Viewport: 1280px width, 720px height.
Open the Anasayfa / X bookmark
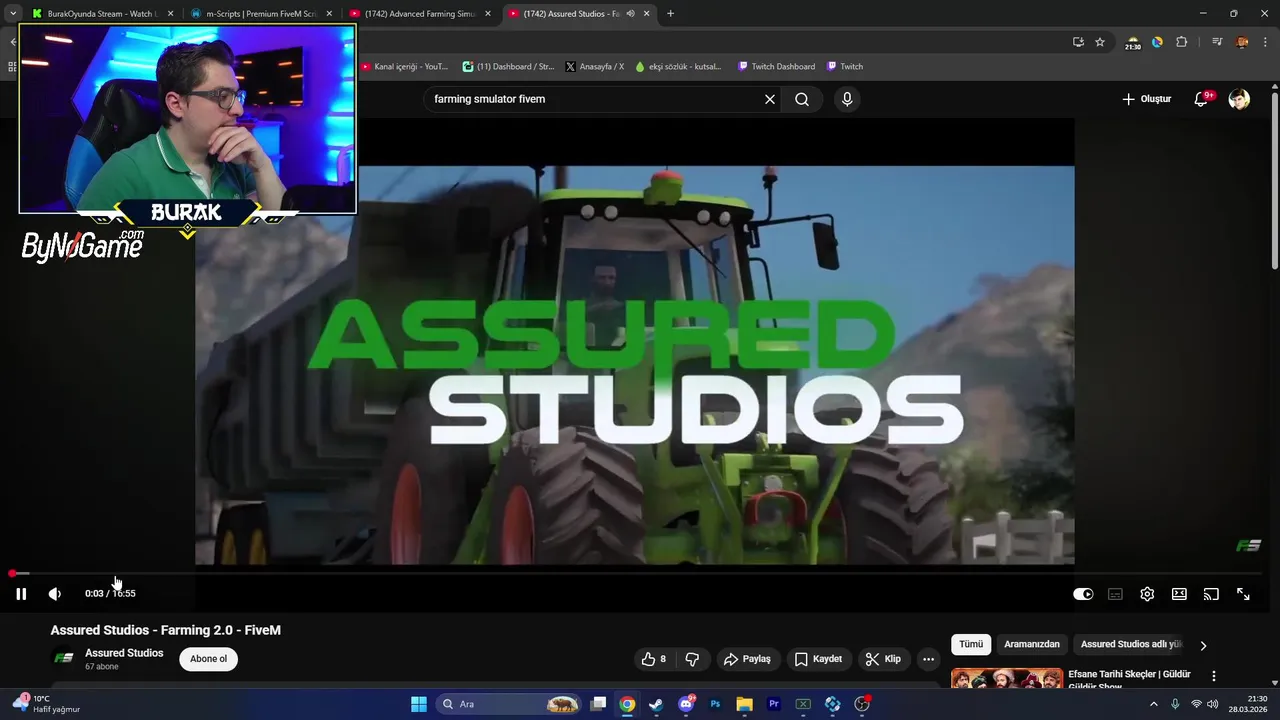(x=594, y=67)
